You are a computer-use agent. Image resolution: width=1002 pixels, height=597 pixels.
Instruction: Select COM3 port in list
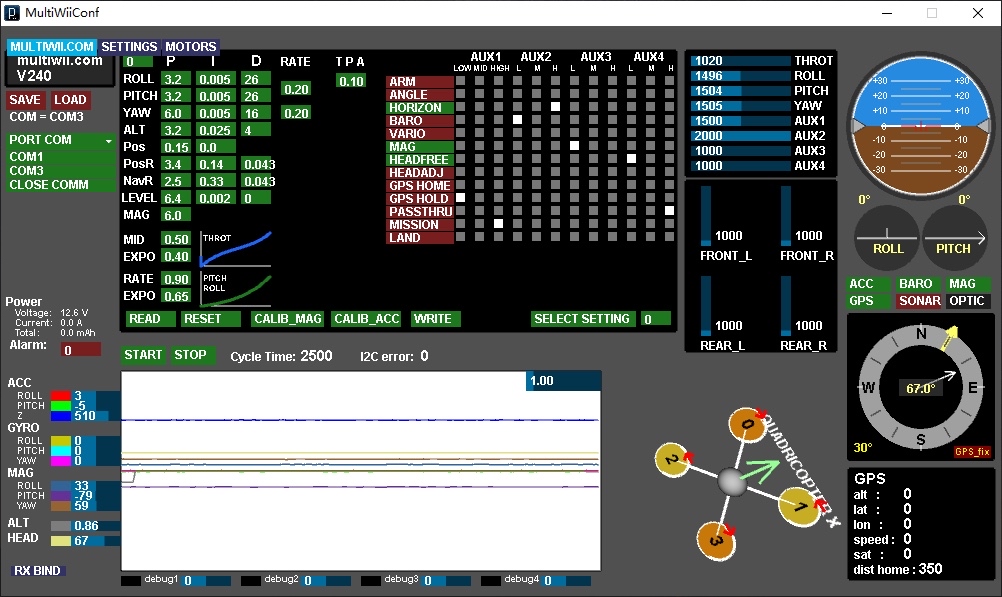tap(61, 171)
